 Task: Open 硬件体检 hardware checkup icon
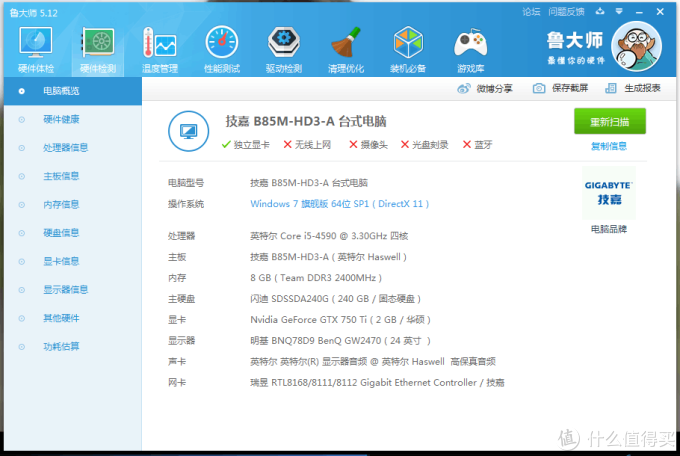click(x=36, y=49)
